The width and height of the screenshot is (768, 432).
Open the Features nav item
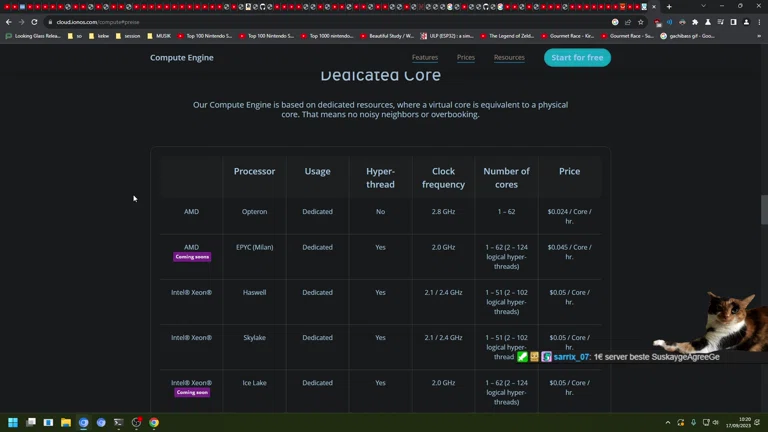(x=425, y=58)
